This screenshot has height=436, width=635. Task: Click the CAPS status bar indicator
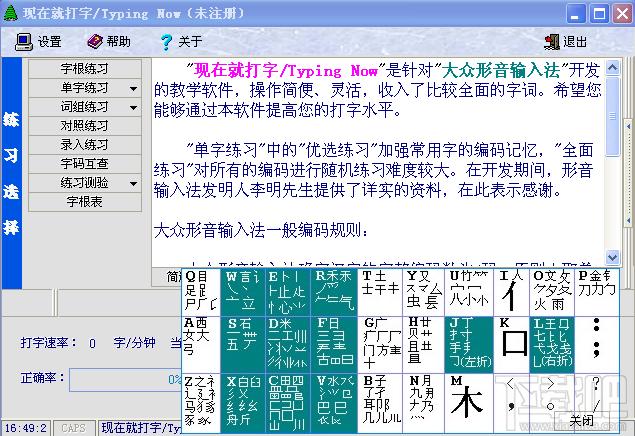[x=73, y=428]
